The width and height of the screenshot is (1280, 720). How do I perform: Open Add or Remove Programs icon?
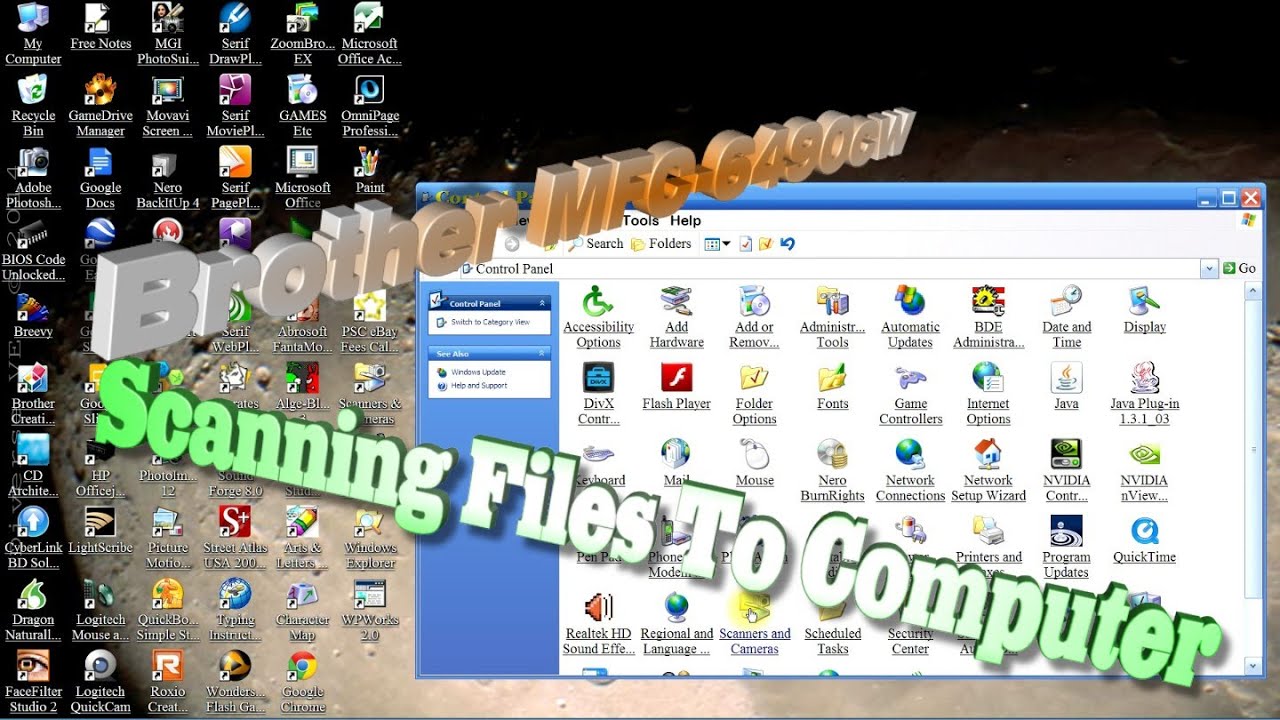coord(754,317)
